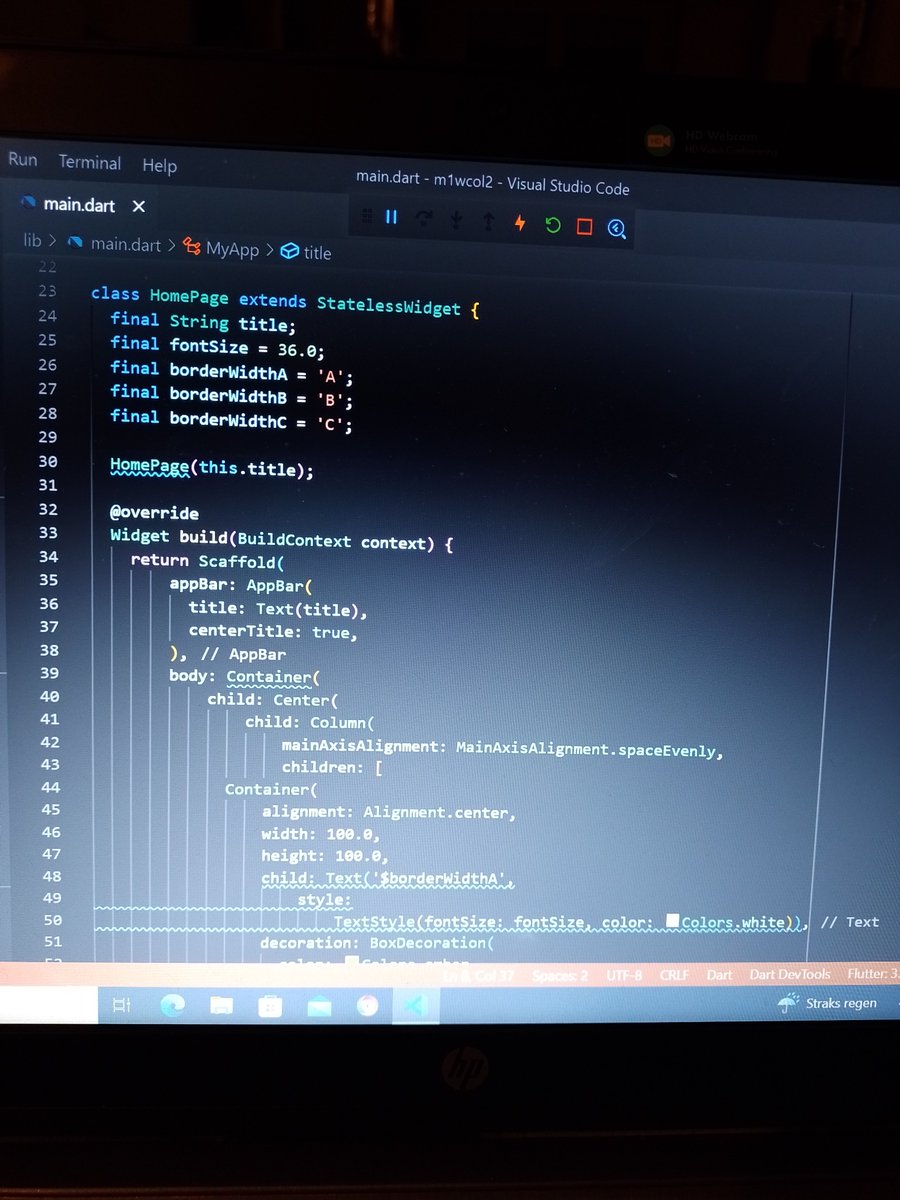Open the Run menu

click(23, 160)
